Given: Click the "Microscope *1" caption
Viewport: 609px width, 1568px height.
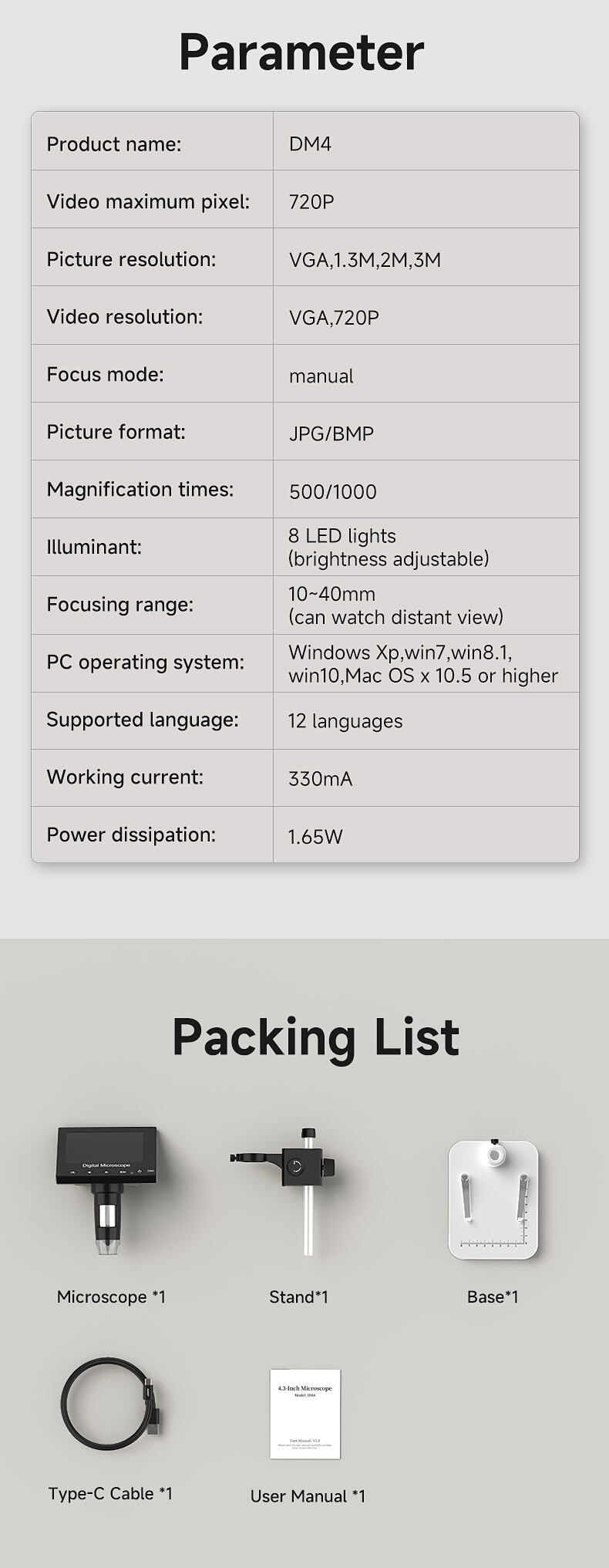Looking at the screenshot, I should (111, 1297).
